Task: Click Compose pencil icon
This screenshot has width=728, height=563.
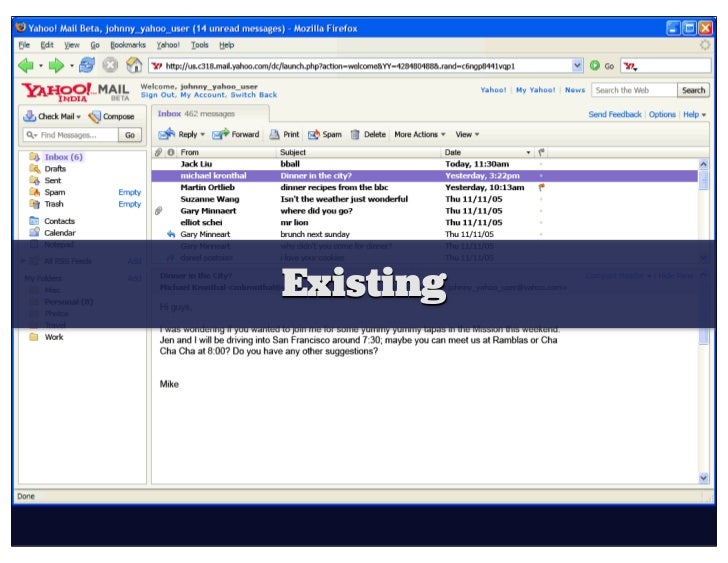Action: [96, 116]
